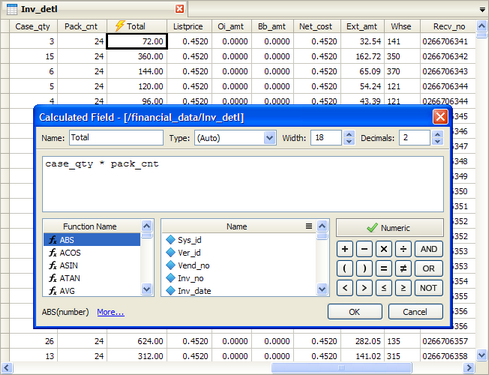The height and width of the screenshot is (375, 489).
Task: Click Function Name list scroll up arrow
Action: point(147,226)
